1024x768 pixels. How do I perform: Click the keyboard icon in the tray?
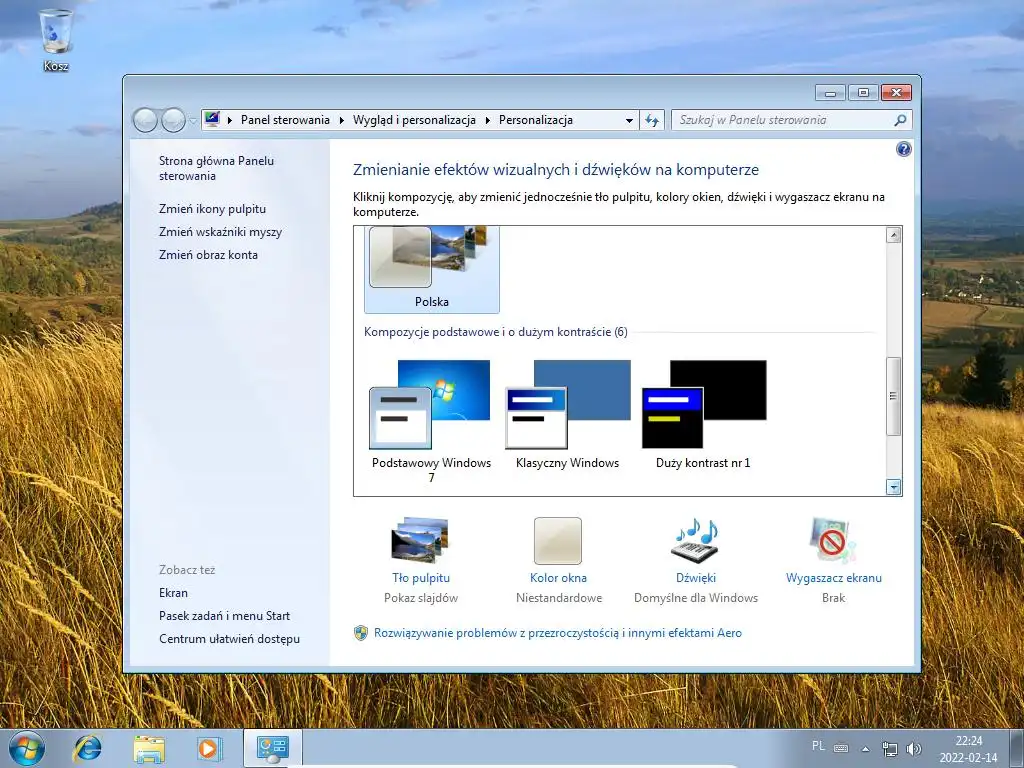pyautogui.click(x=841, y=748)
